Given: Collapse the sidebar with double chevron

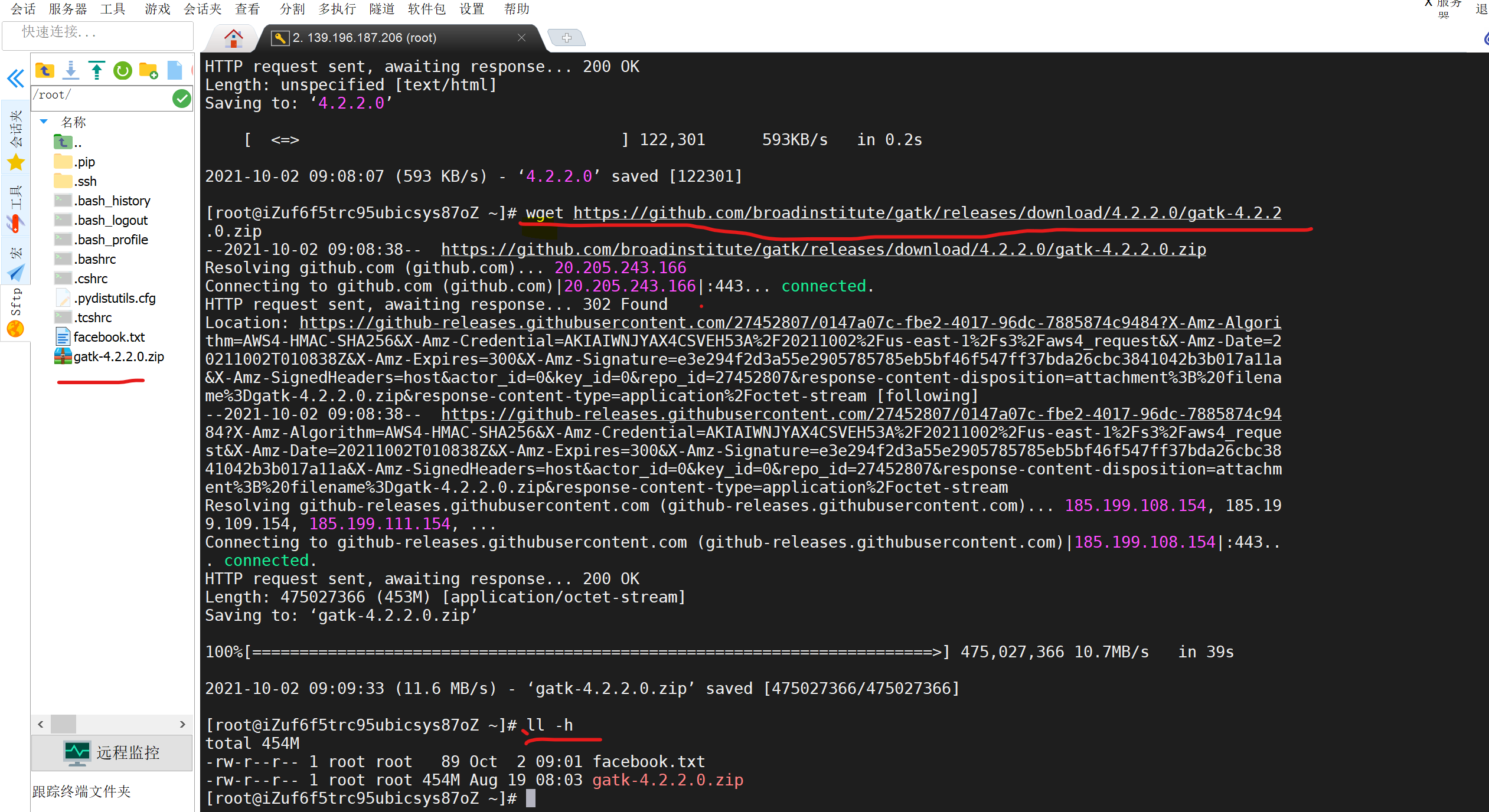Looking at the screenshot, I should pos(15,78).
